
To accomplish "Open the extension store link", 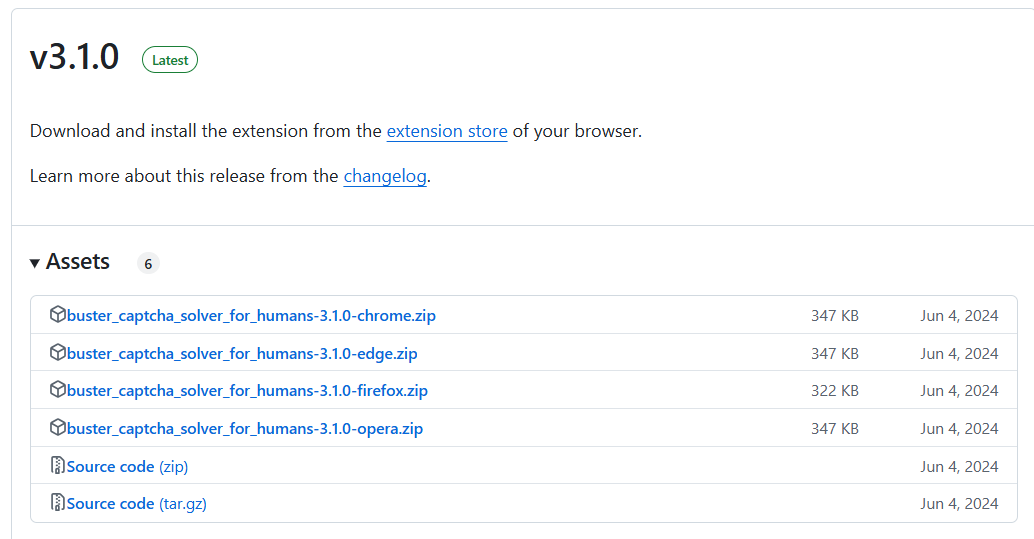I will 447,131.
